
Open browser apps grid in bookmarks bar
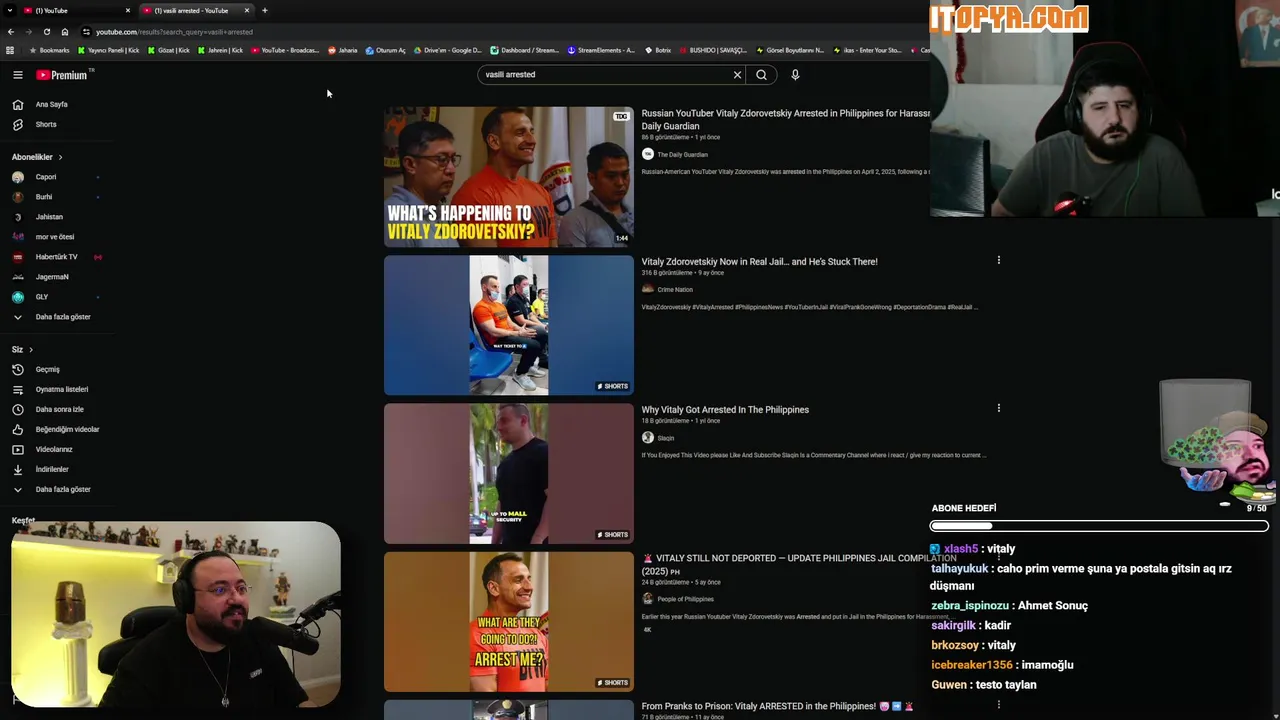click(10, 50)
